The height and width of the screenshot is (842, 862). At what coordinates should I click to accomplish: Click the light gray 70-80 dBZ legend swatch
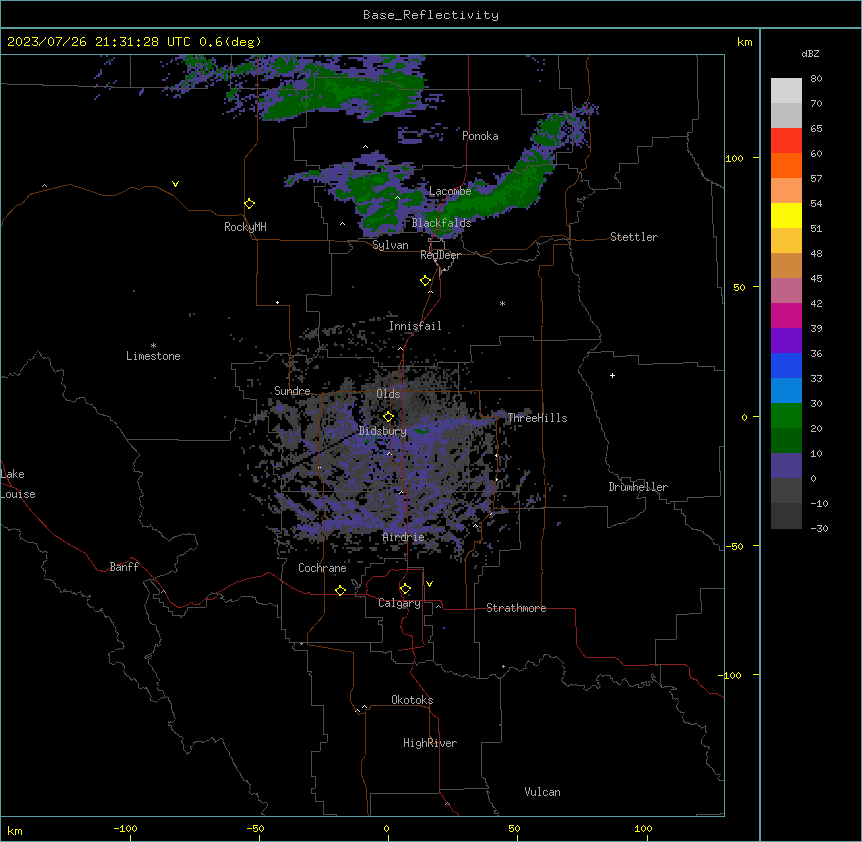pyautogui.click(x=786, y=91)
